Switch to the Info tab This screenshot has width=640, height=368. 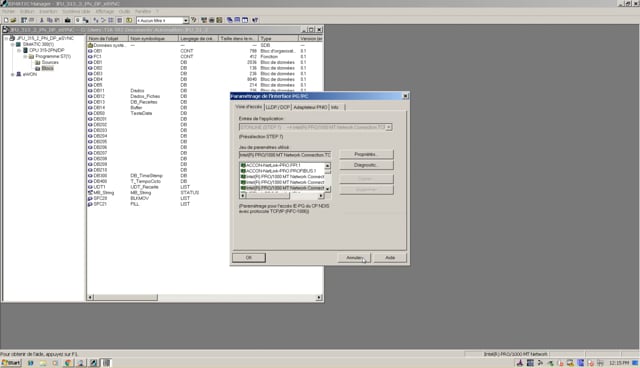click(335, 107)
